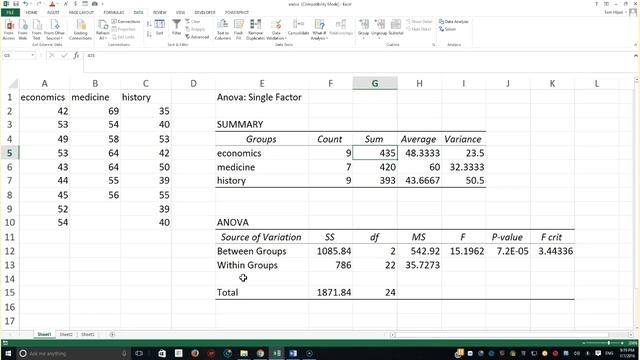
Task: Open the Name Box dropdown arrow
Action: coord(33,55)
